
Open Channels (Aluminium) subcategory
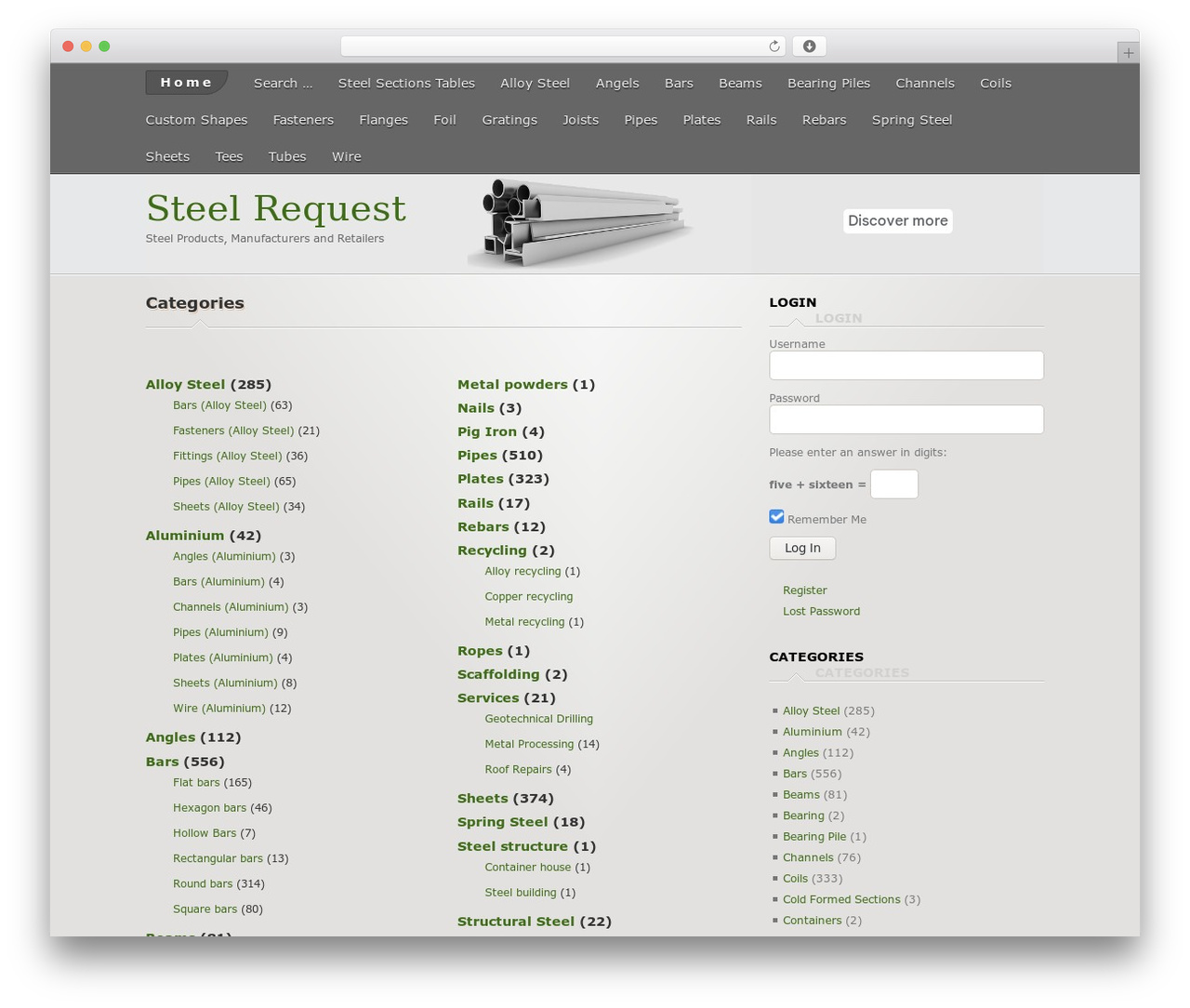click(231, 607)
